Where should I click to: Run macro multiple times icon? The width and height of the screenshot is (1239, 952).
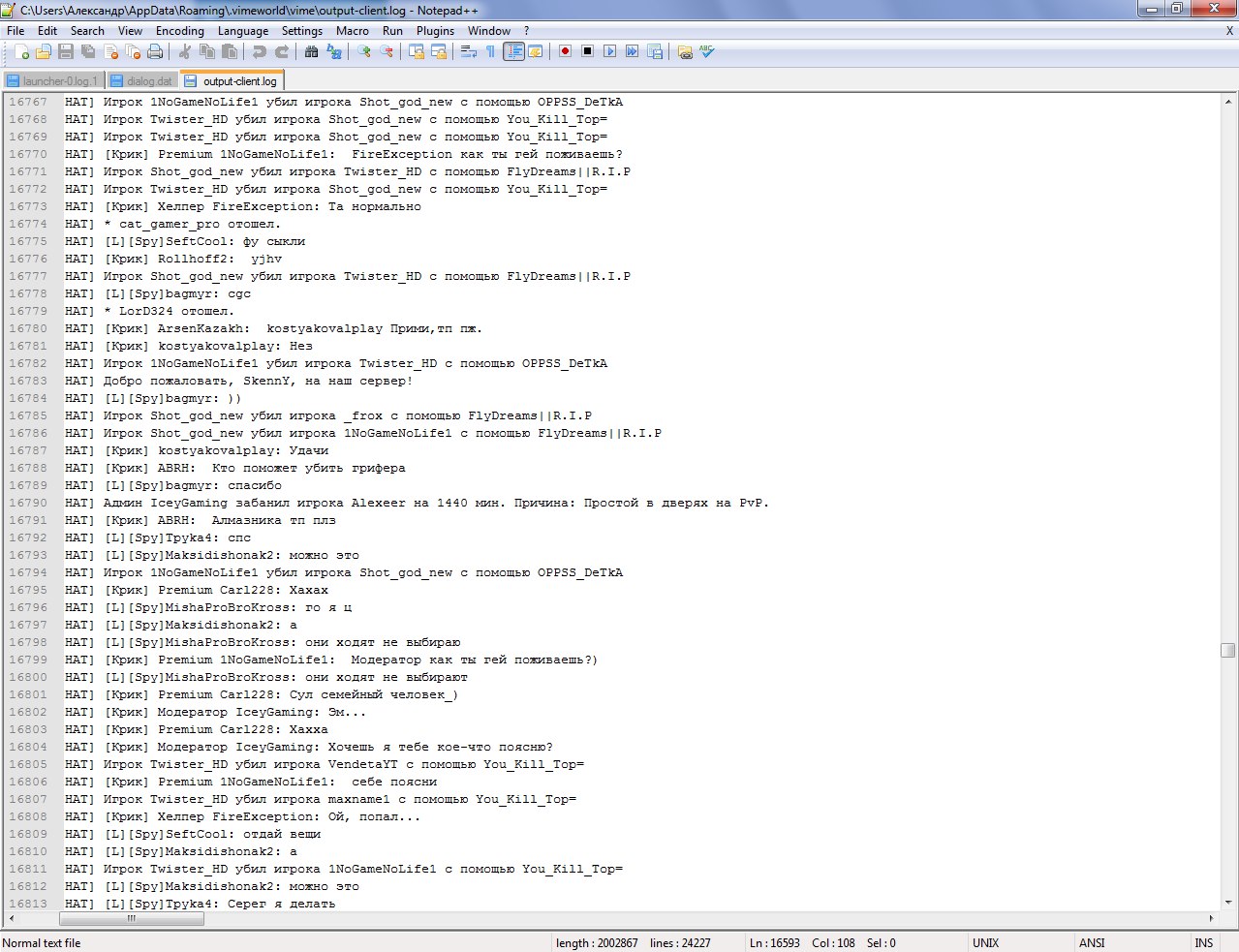[x=632, y=51]
